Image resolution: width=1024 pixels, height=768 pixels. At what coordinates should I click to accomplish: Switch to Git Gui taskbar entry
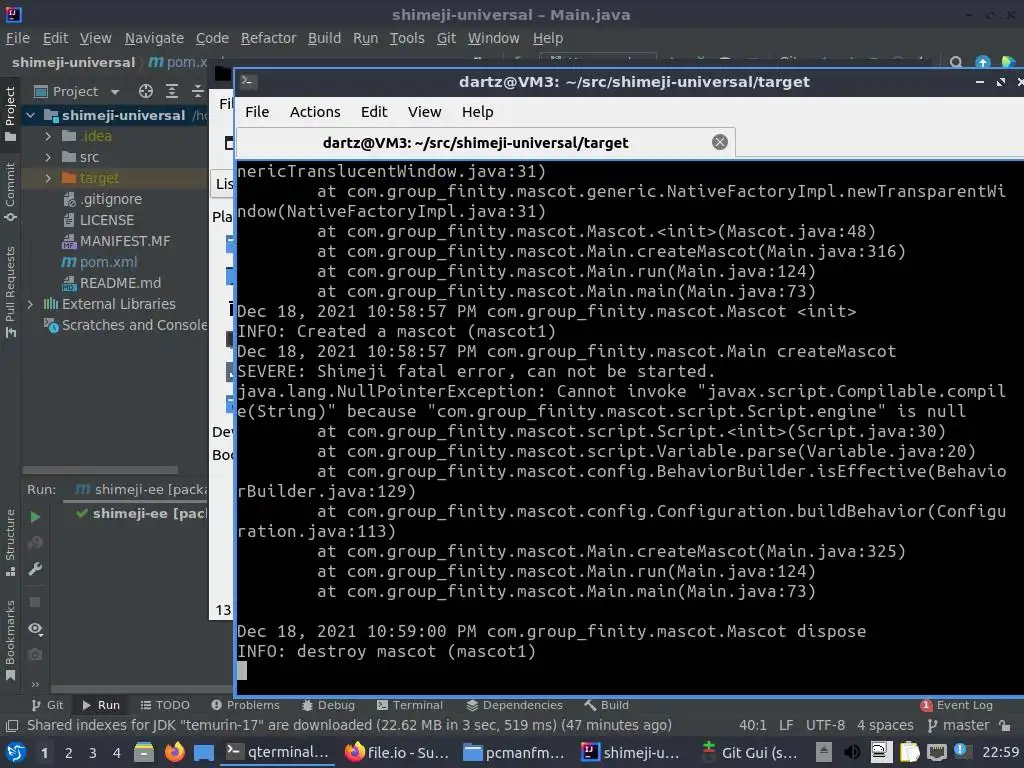[x=748, y=752]
